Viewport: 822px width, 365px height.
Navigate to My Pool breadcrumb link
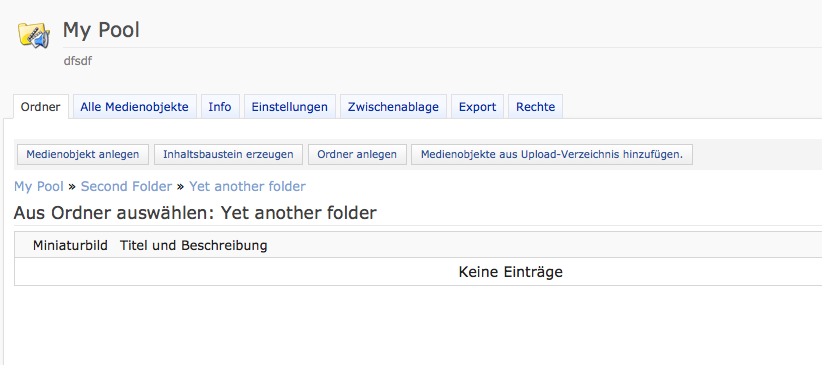tap(39, 186)
